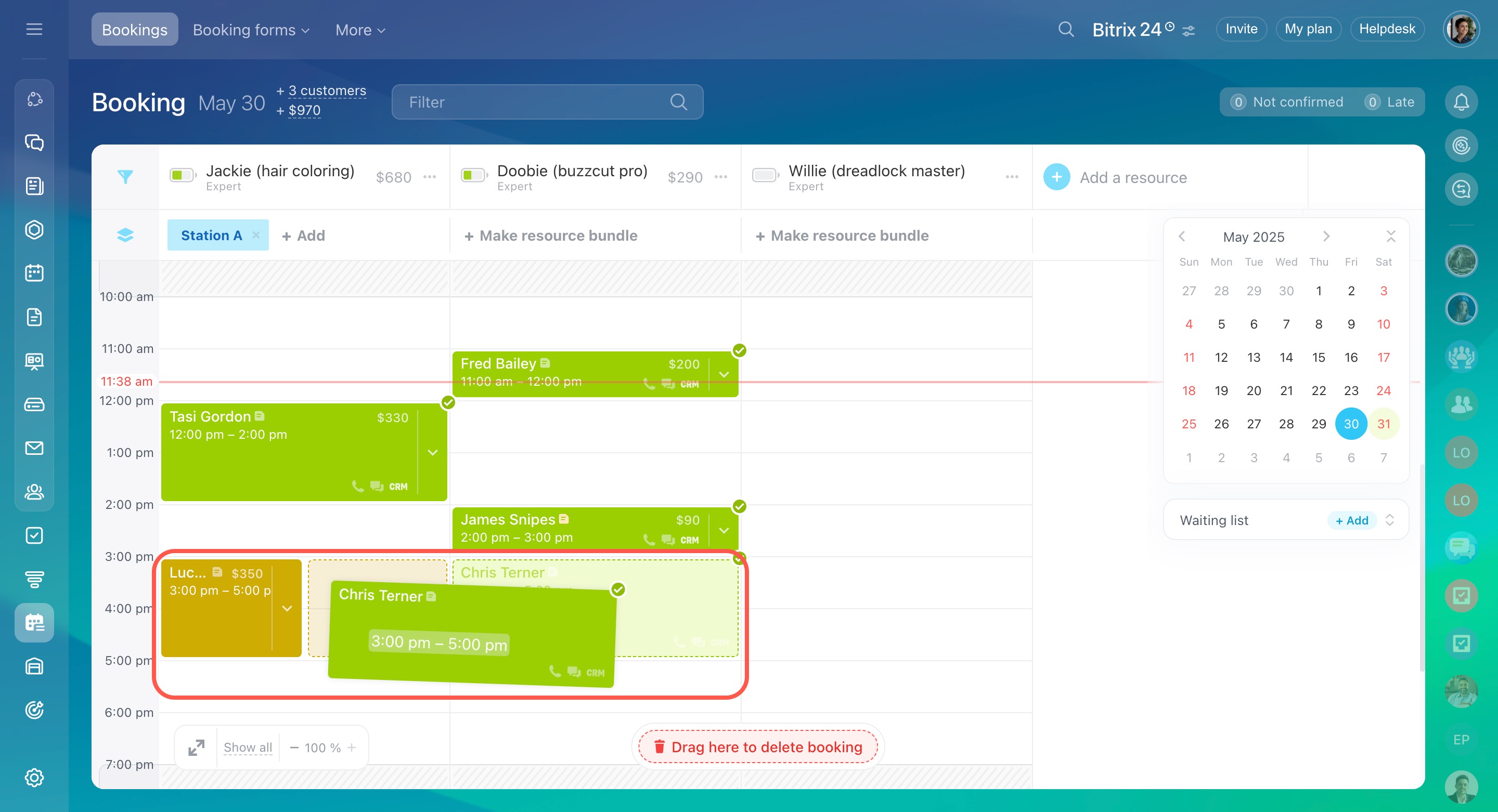
Task: Expand the Booking forms dropdown
Action: click(x=251, y=30)
